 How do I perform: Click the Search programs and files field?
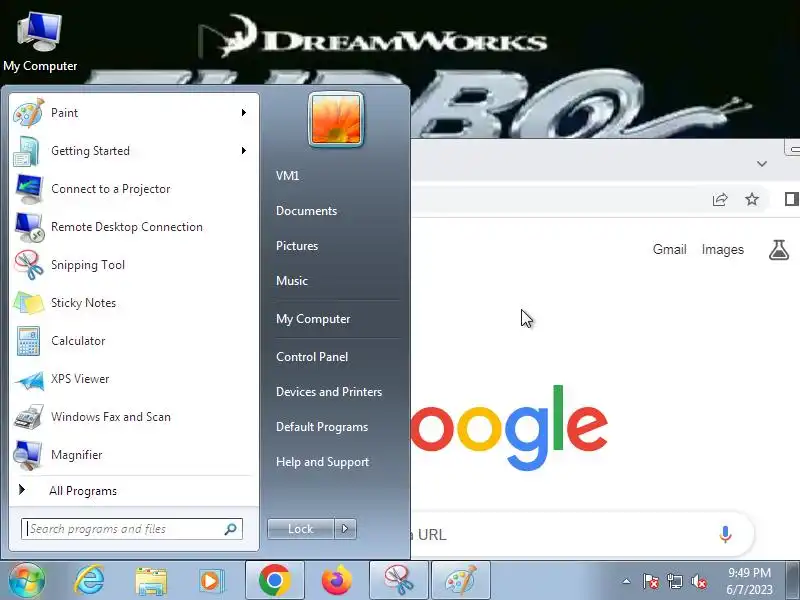[x=132, y=529]
